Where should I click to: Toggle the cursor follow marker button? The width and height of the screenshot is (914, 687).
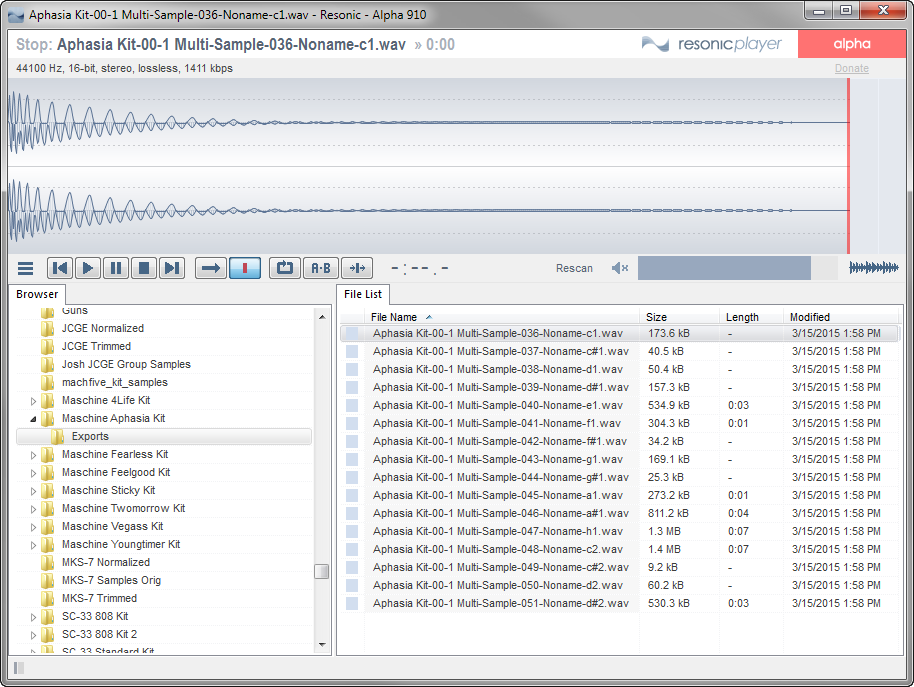(x=357, y=268)
